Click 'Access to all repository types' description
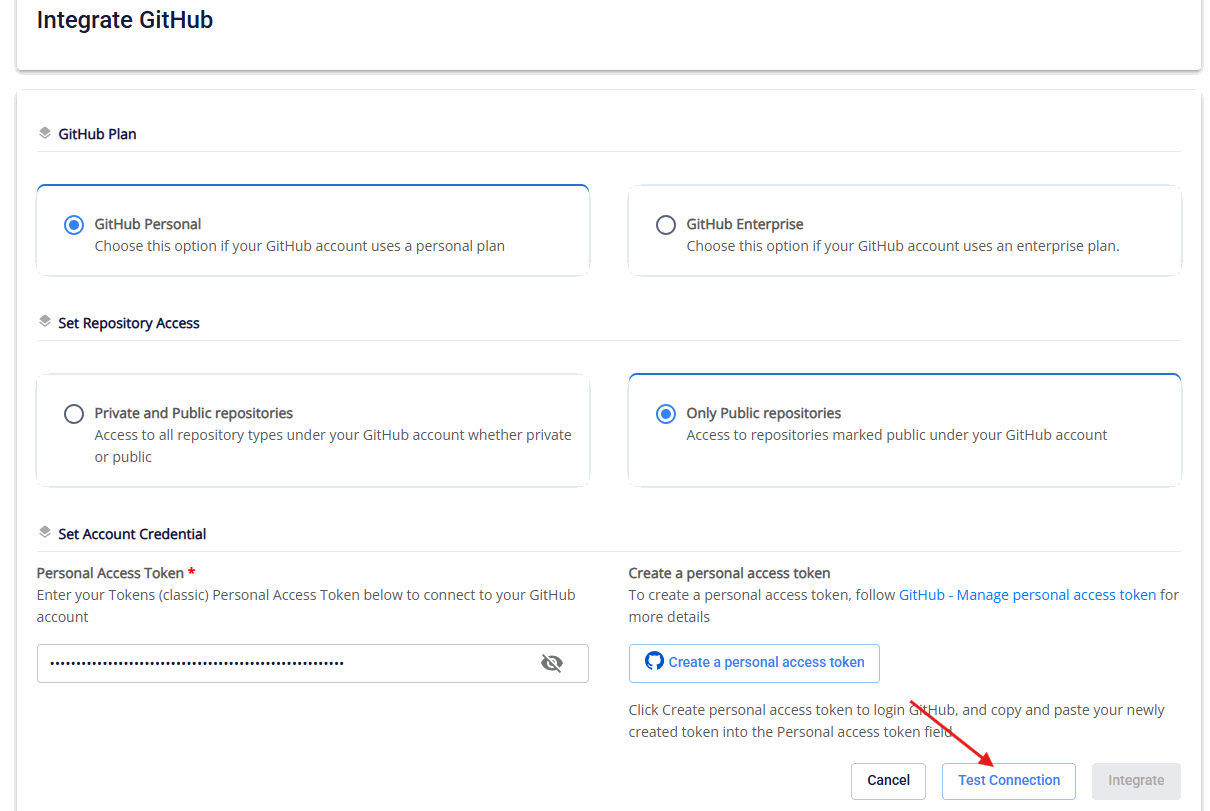 tap(333, 446)
